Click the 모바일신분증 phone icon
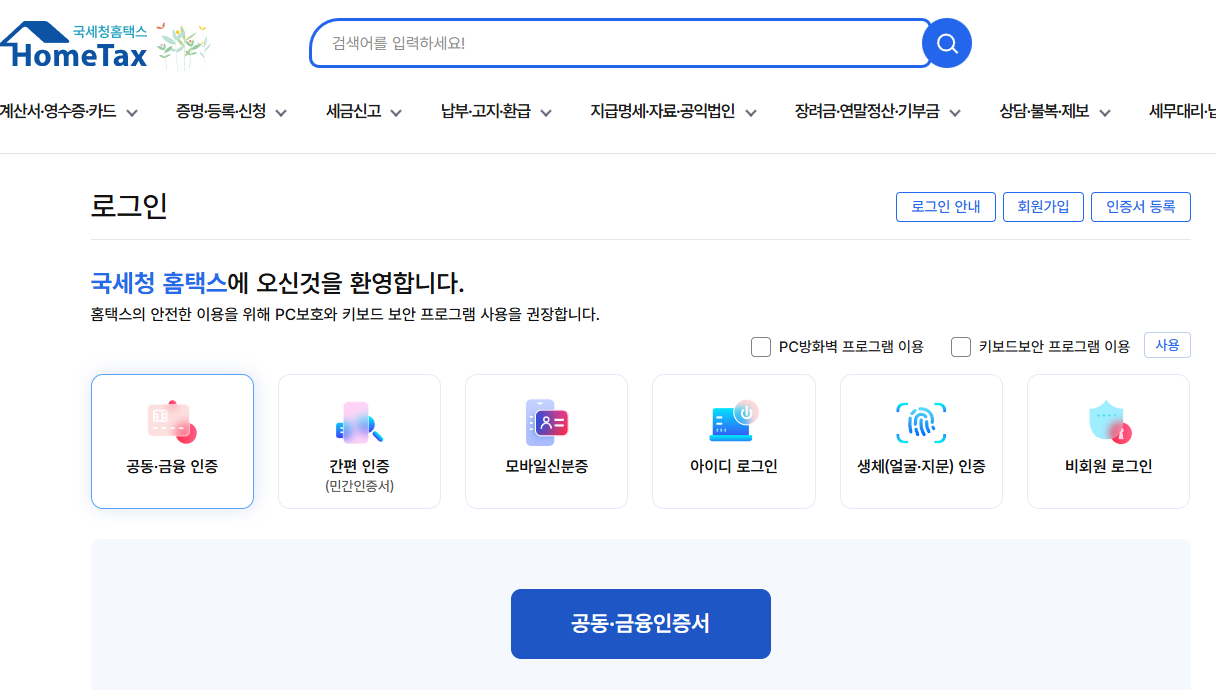1216x690 pixels. coord(546,421)
